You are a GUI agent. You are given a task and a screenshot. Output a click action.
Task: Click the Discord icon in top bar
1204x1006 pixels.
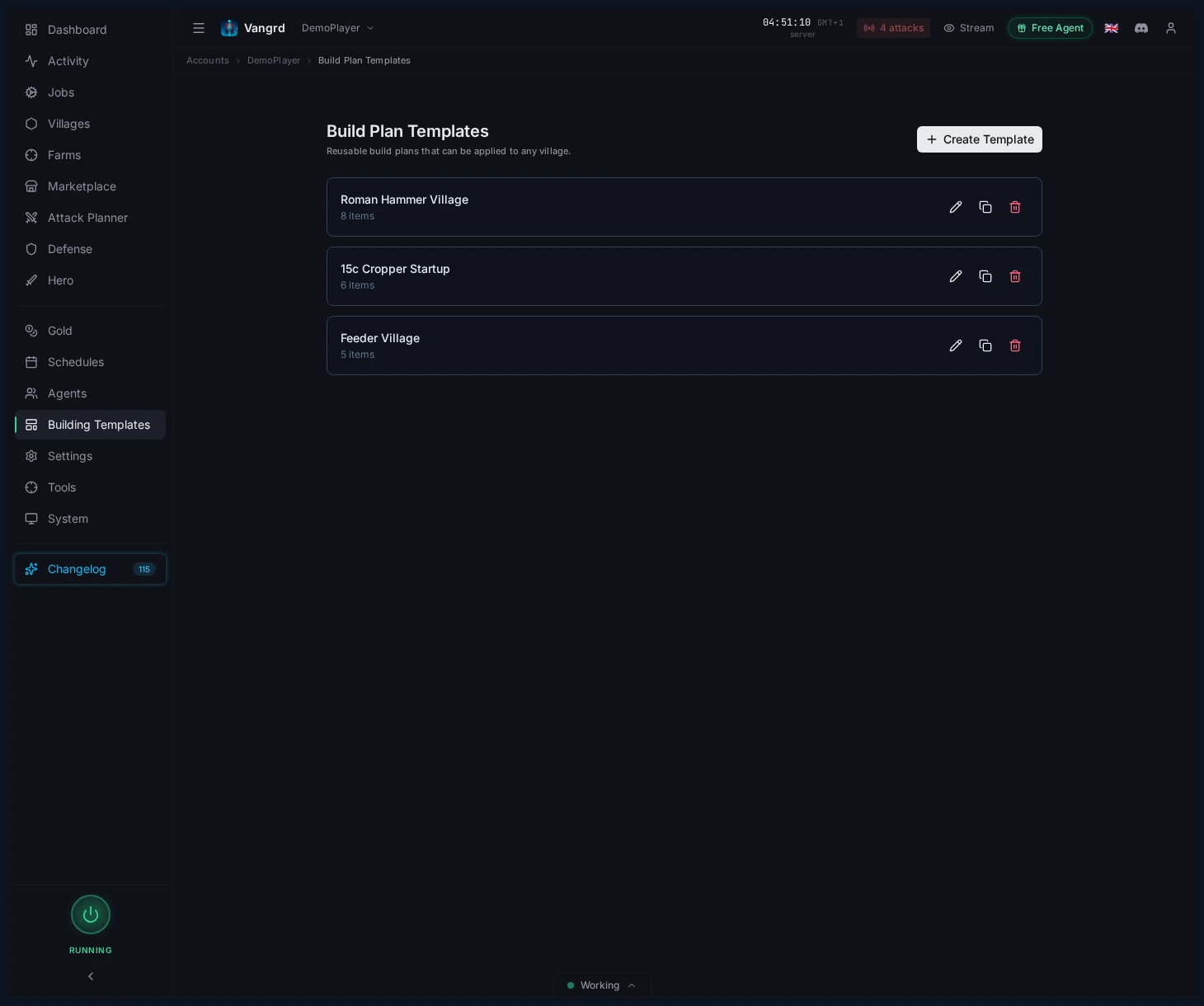pyautogui.click(x=1141, y=28)
